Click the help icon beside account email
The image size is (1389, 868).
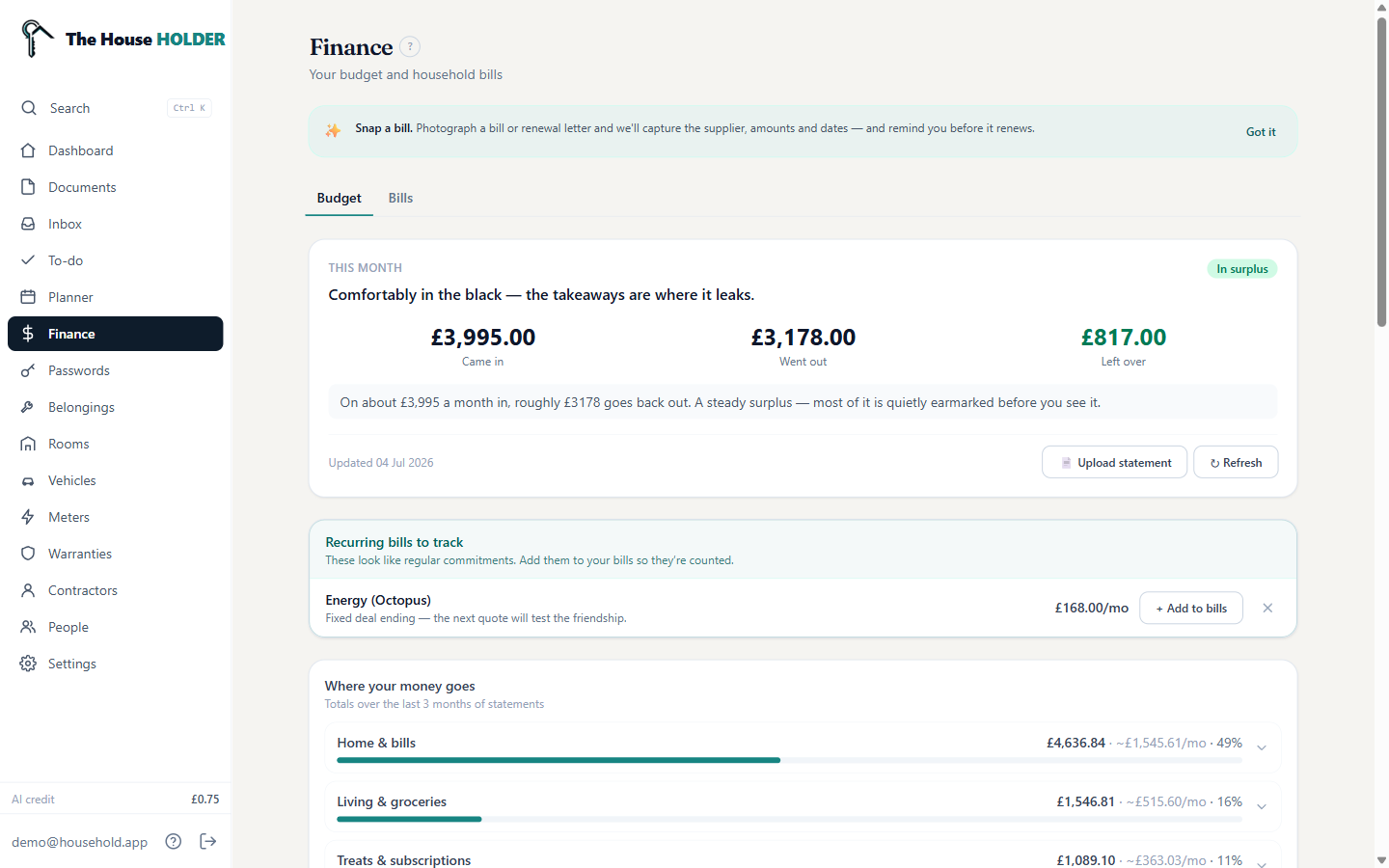pyautogui.click(x=174, y=841)
